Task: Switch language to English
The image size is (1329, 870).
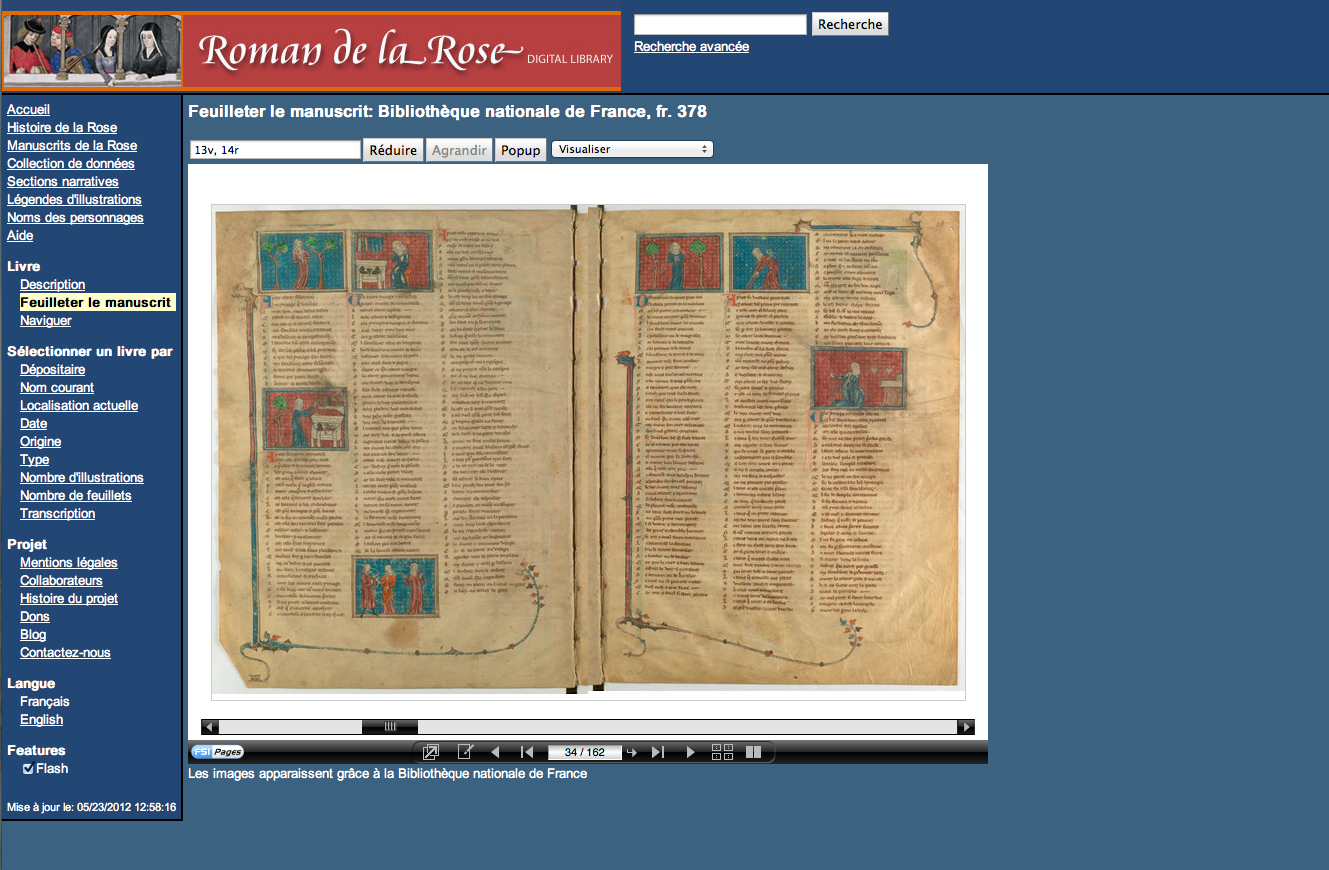Action: point(41,719)
